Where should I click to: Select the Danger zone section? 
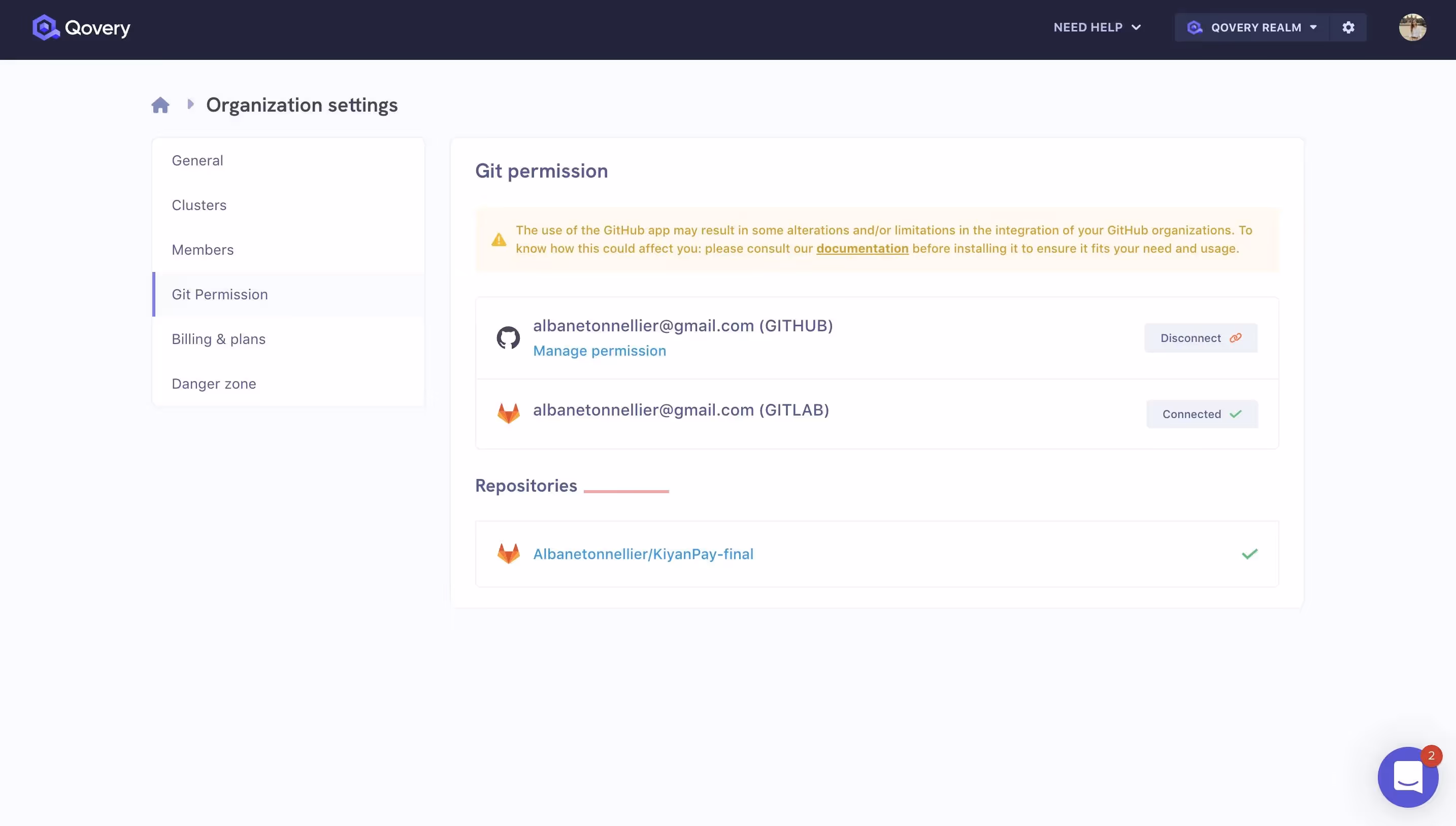click(x=213, y=384)
